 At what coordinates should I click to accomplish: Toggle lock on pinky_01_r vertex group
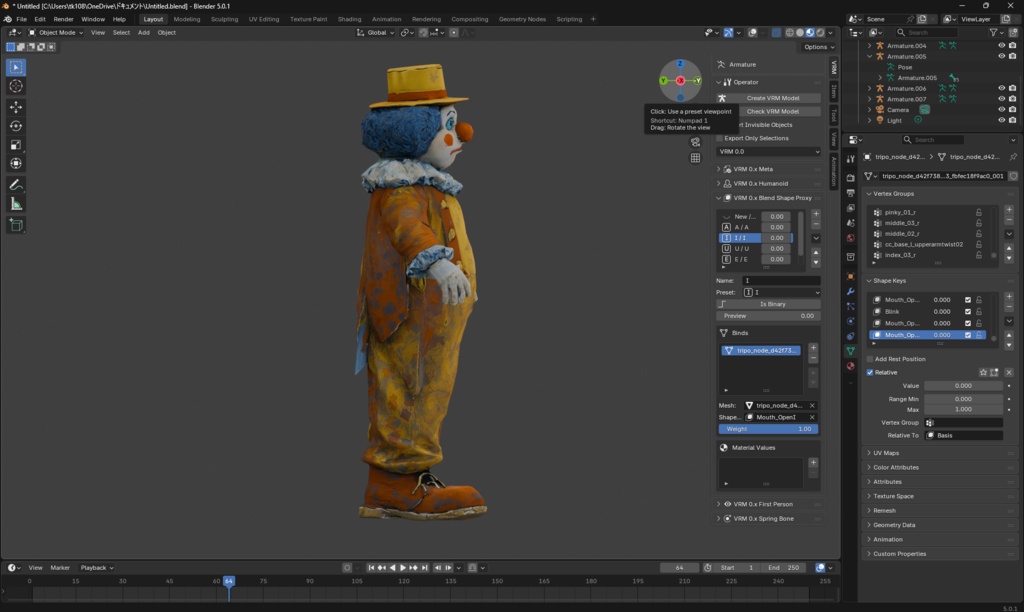pyautogui.click(x=978, y=212)
